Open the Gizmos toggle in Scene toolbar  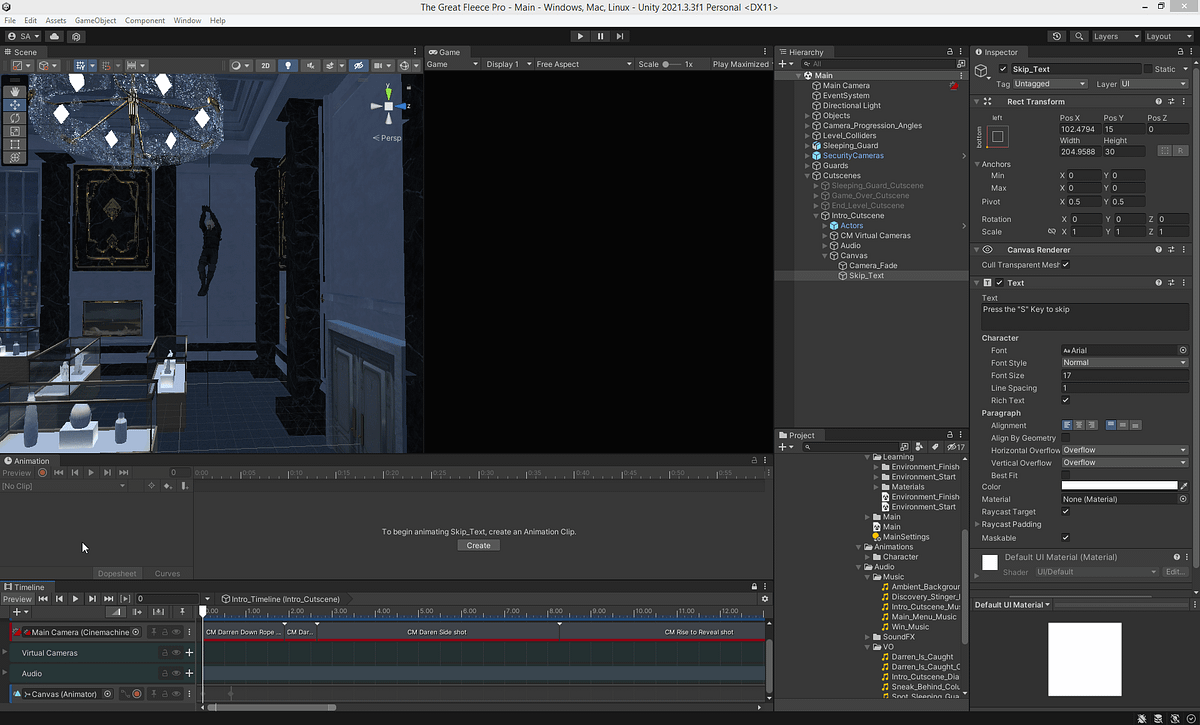405,65
